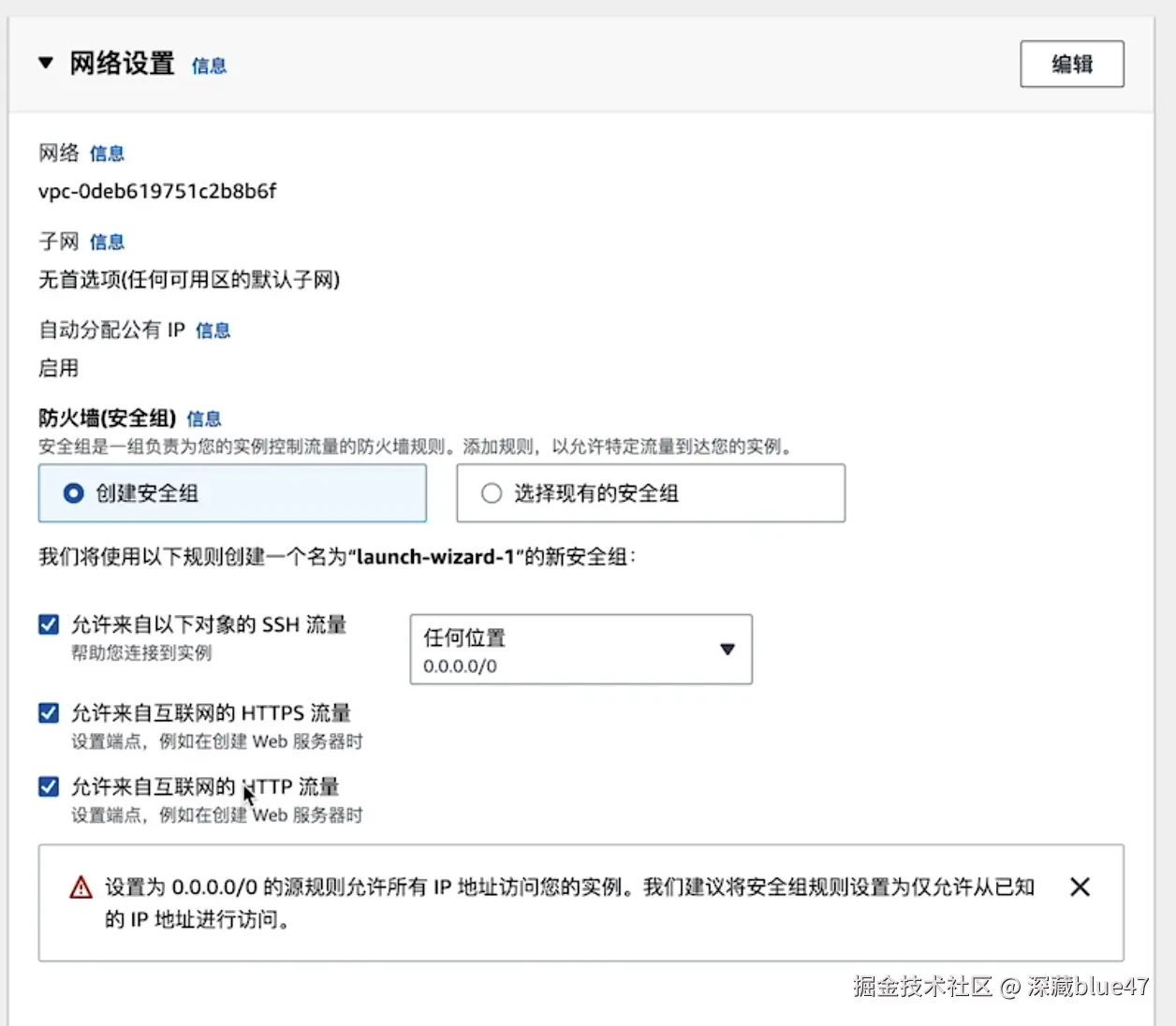Open 信息 link beside 网络 label
Viewport: 1176px width, 1026px height.
[x=107, y=154]
